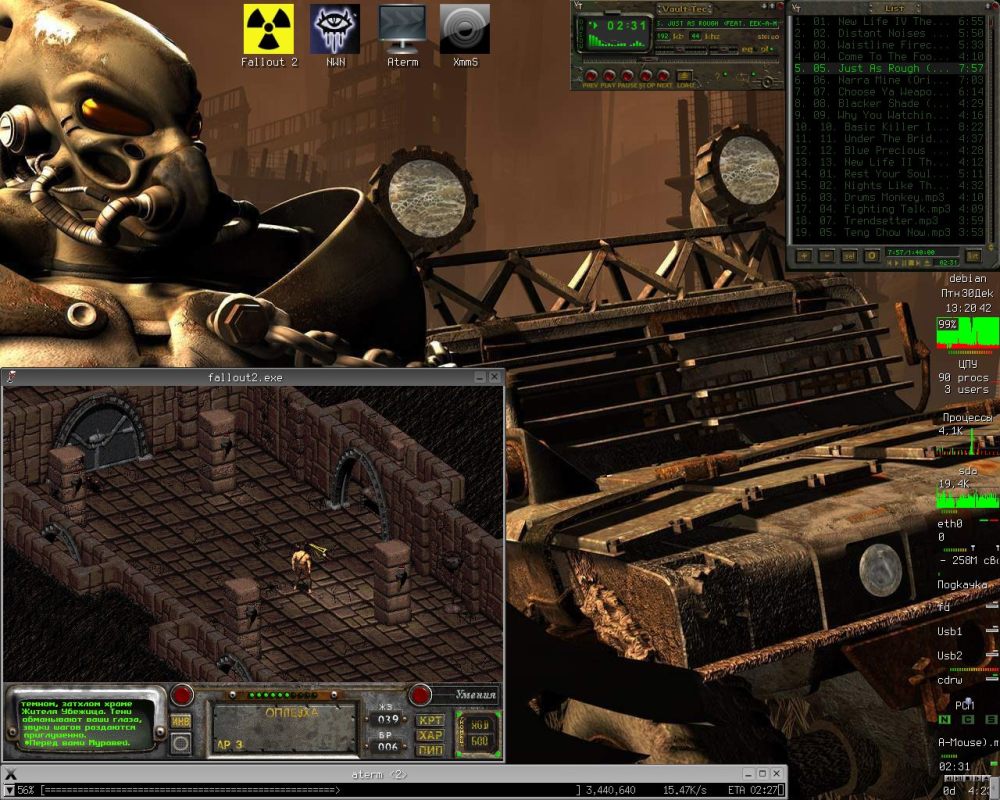Click the green N button in gkrellm
Image resolution: width=1000 pixels, height=800 pixels.
tap(945, 720)
